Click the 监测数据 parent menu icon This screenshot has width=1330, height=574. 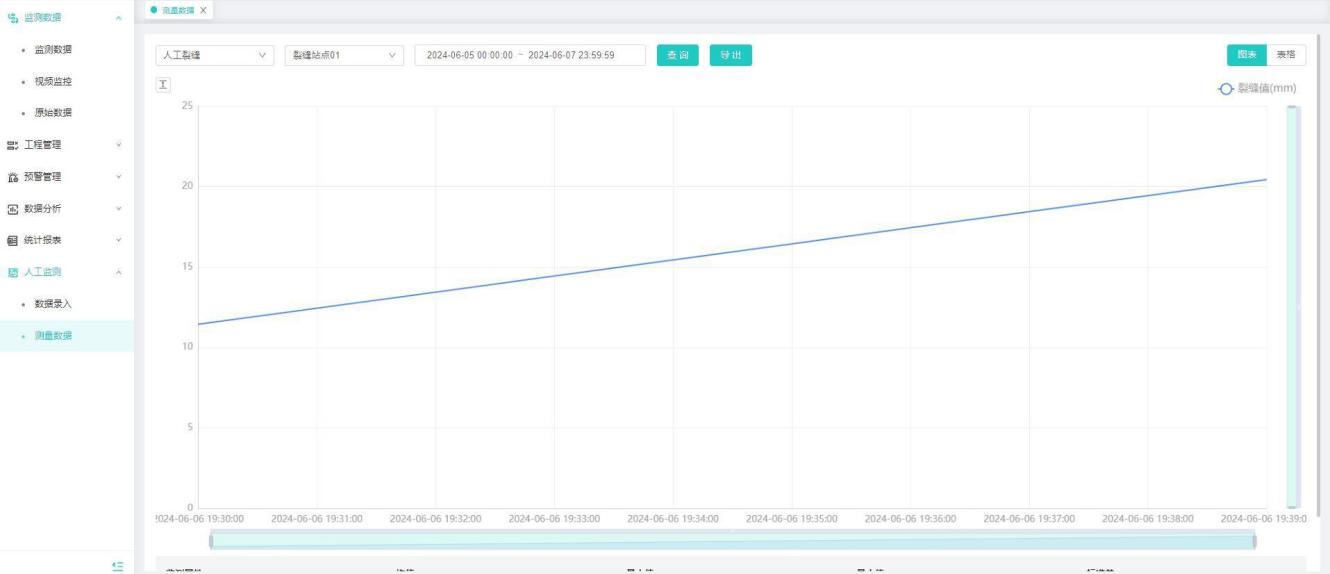pos(13,17)
